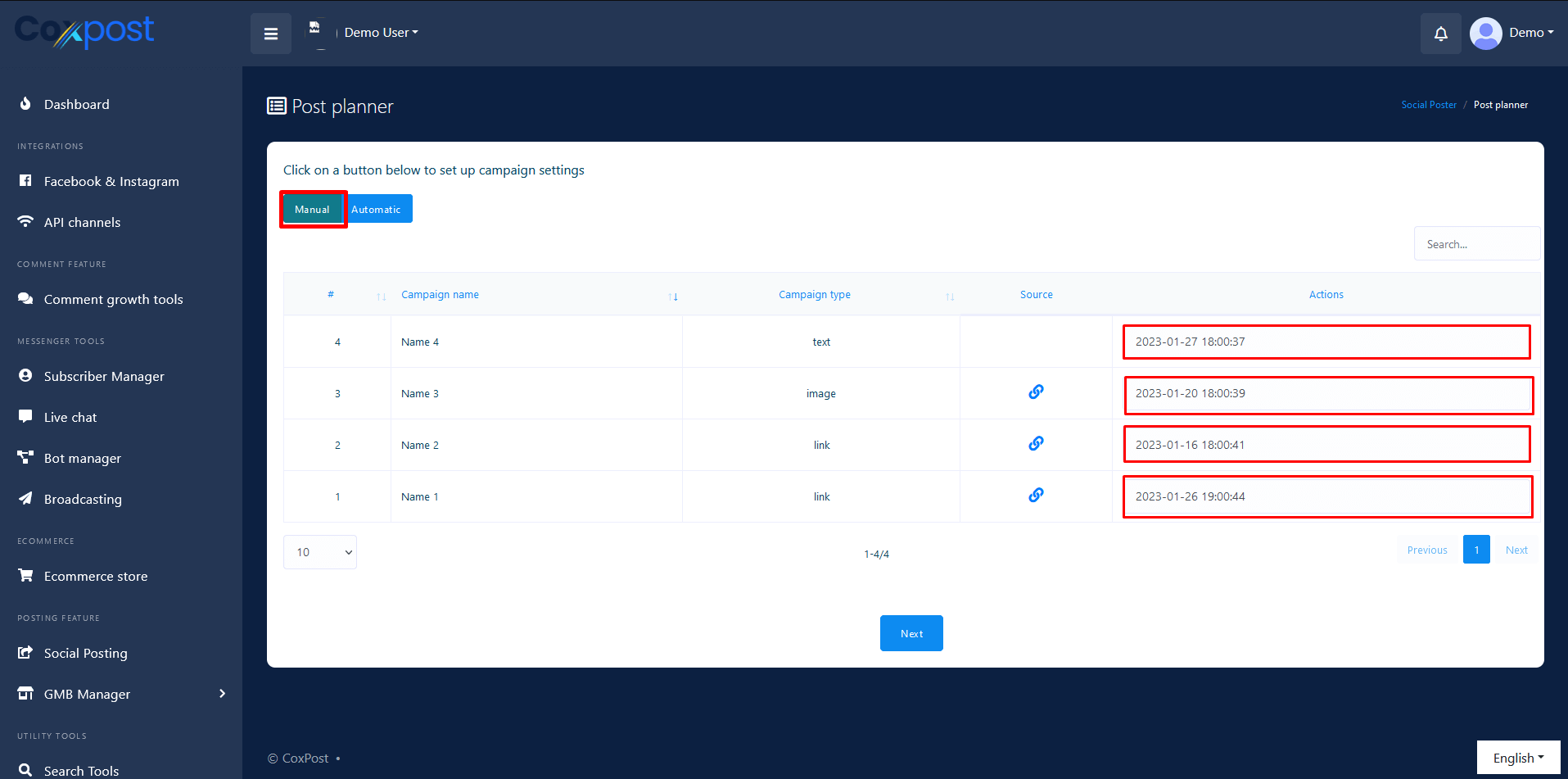Click the source link icon for Name 1

pos(1036,496)
